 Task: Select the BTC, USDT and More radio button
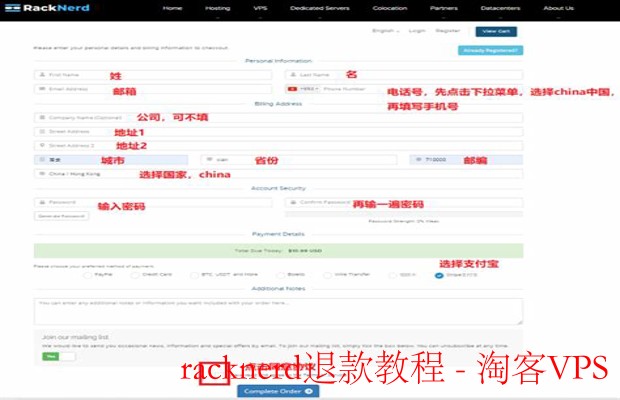pyautogui.click(x=194, y=275)
